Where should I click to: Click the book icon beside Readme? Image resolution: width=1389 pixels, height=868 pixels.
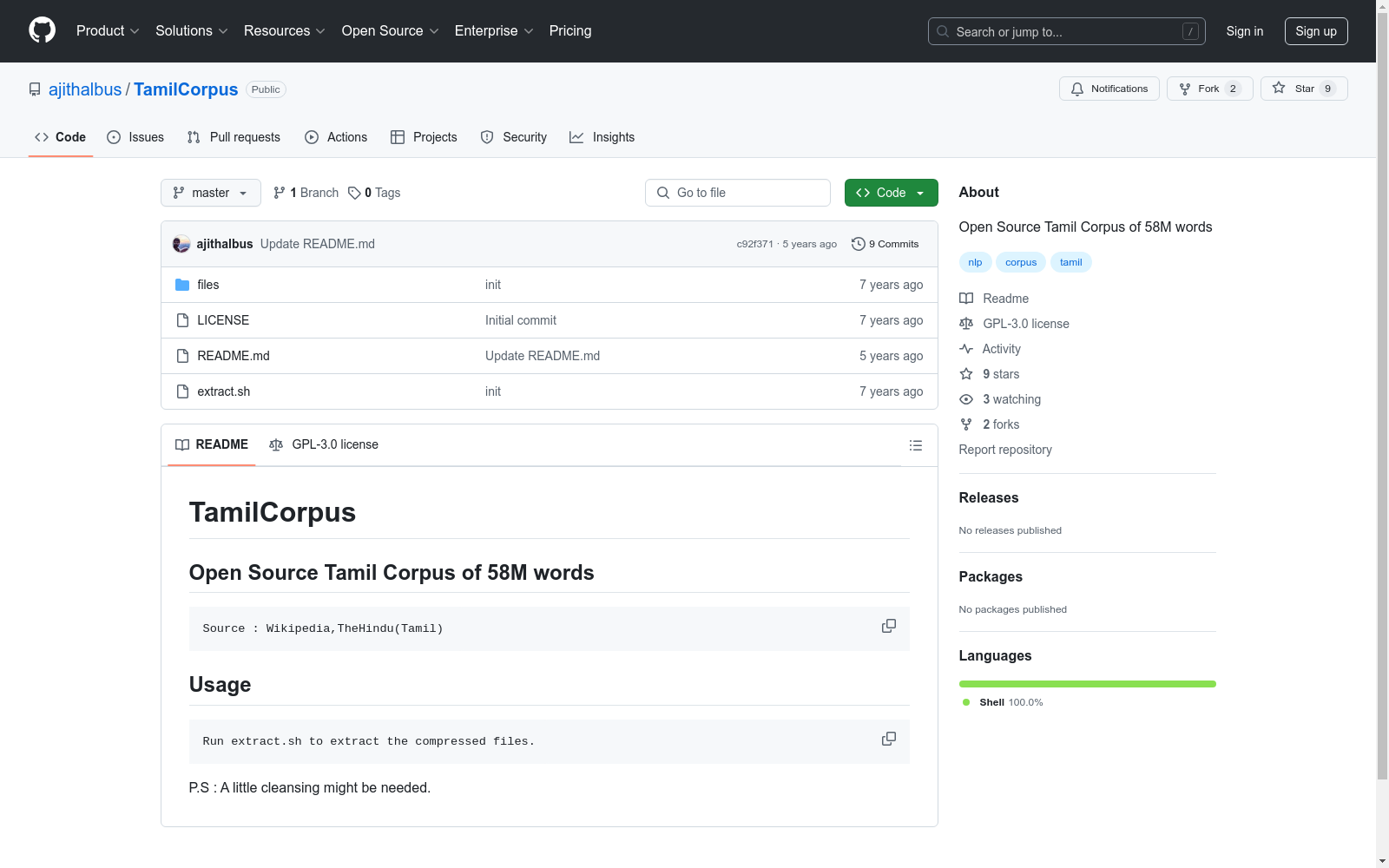click(966, 299)
